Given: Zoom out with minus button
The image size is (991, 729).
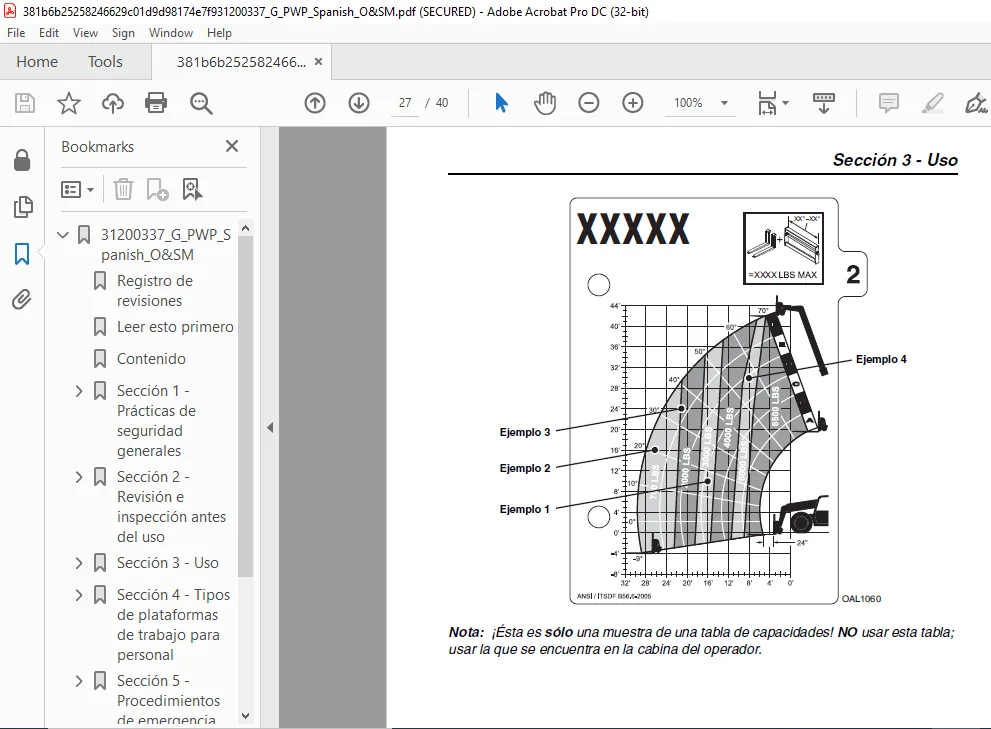Looking at the screenshot, I should 588,102.
